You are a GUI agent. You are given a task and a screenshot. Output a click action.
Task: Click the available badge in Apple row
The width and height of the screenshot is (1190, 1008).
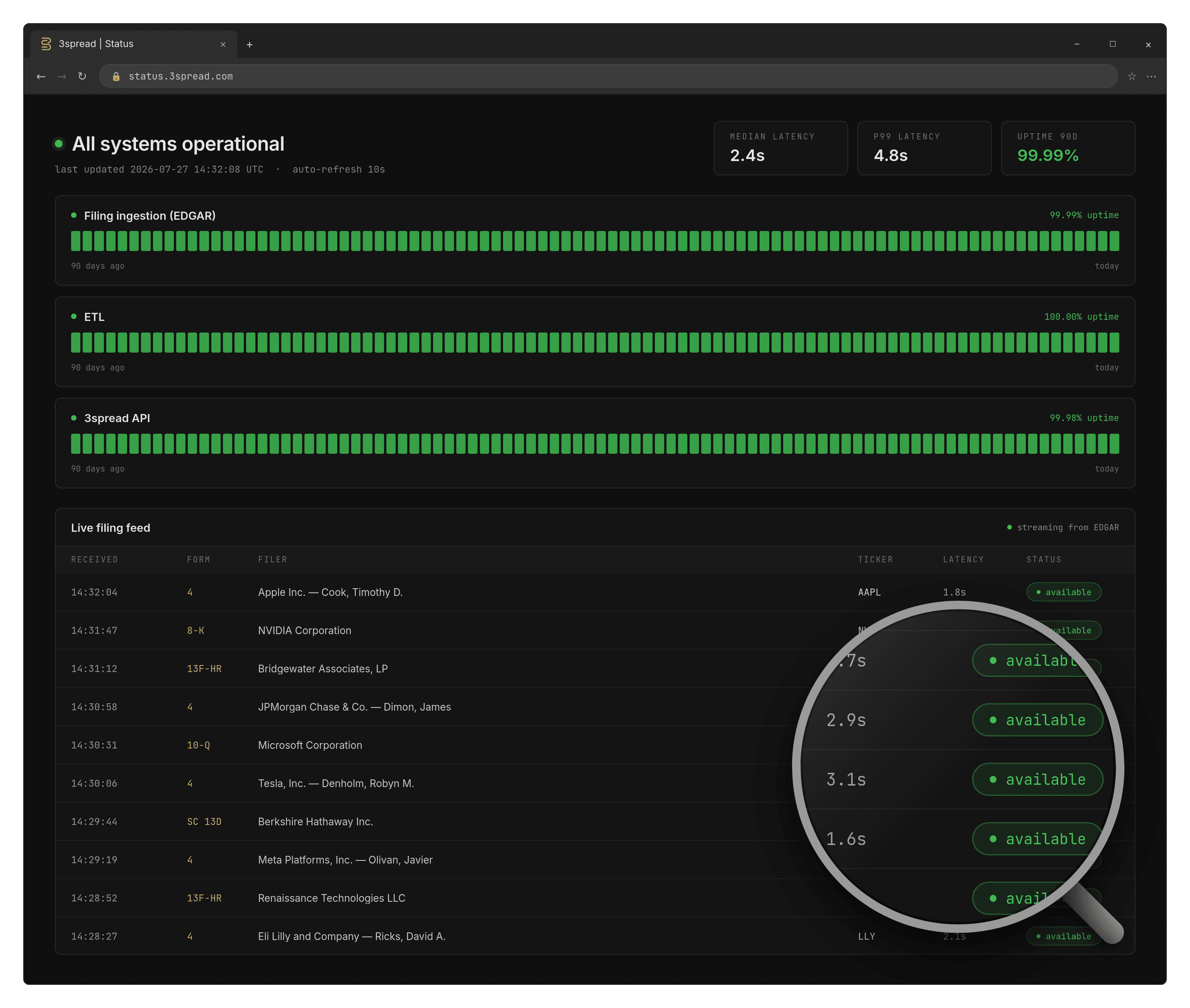point(1064,592)
